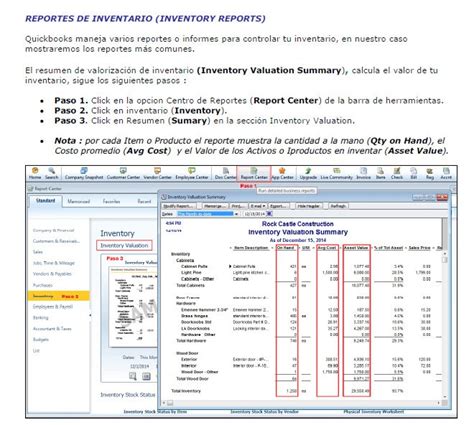Open the App Center toolbar icon
Viewport: 474px width, 425px height.
(x=282, y=173)
